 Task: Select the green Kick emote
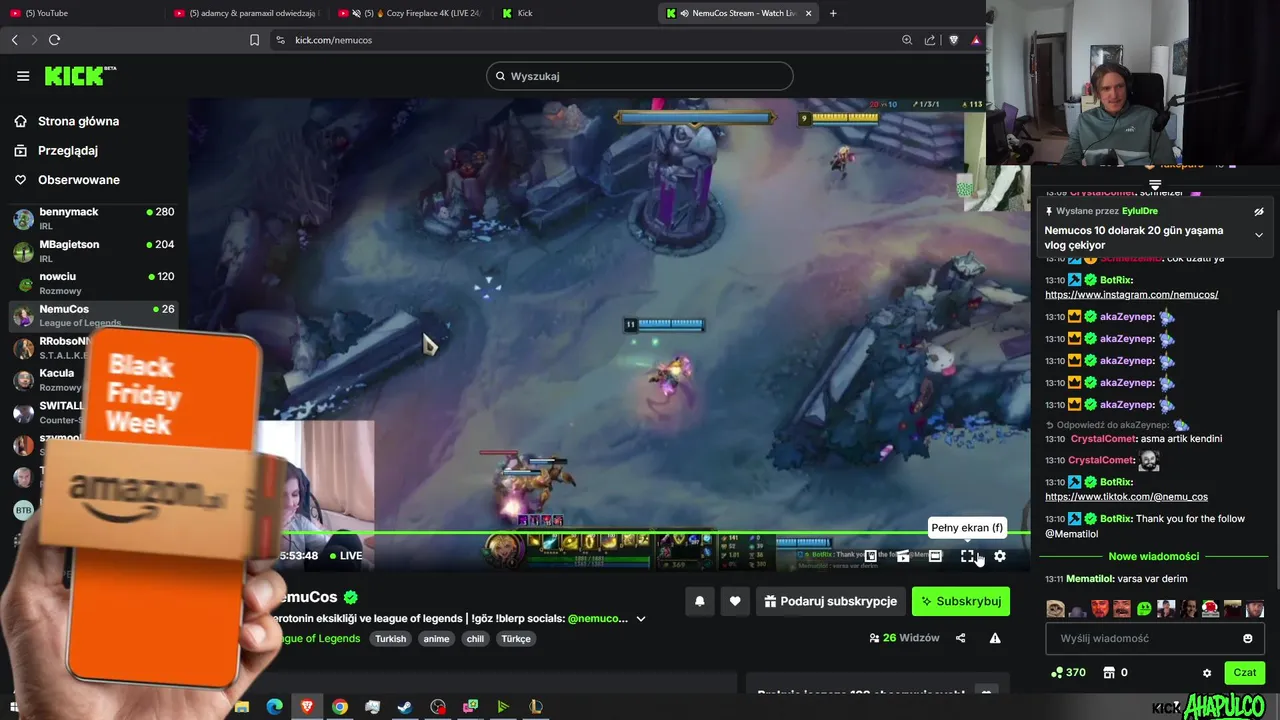(x=1143, y=609)
